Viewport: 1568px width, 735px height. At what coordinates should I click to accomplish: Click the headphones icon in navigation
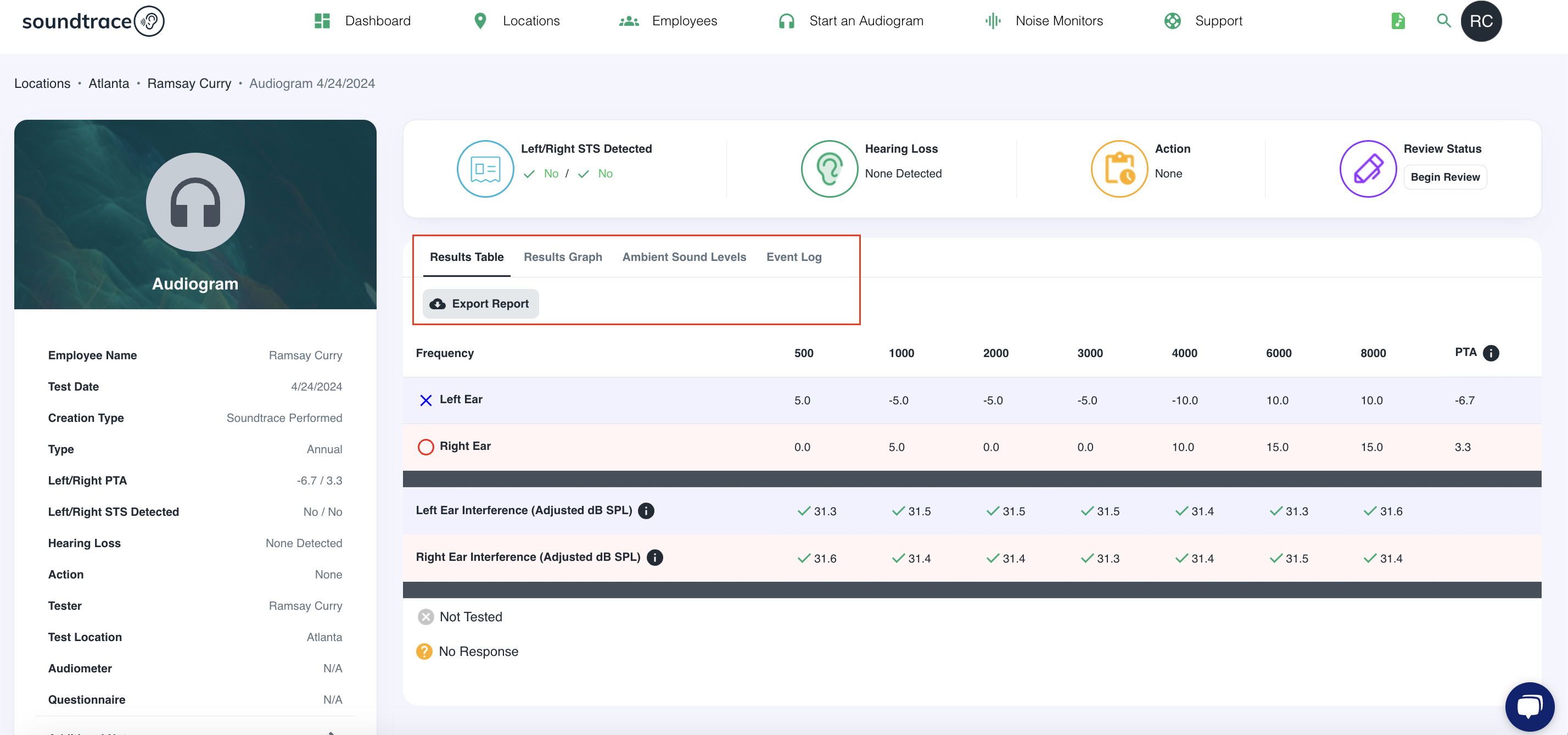(786, 21)
